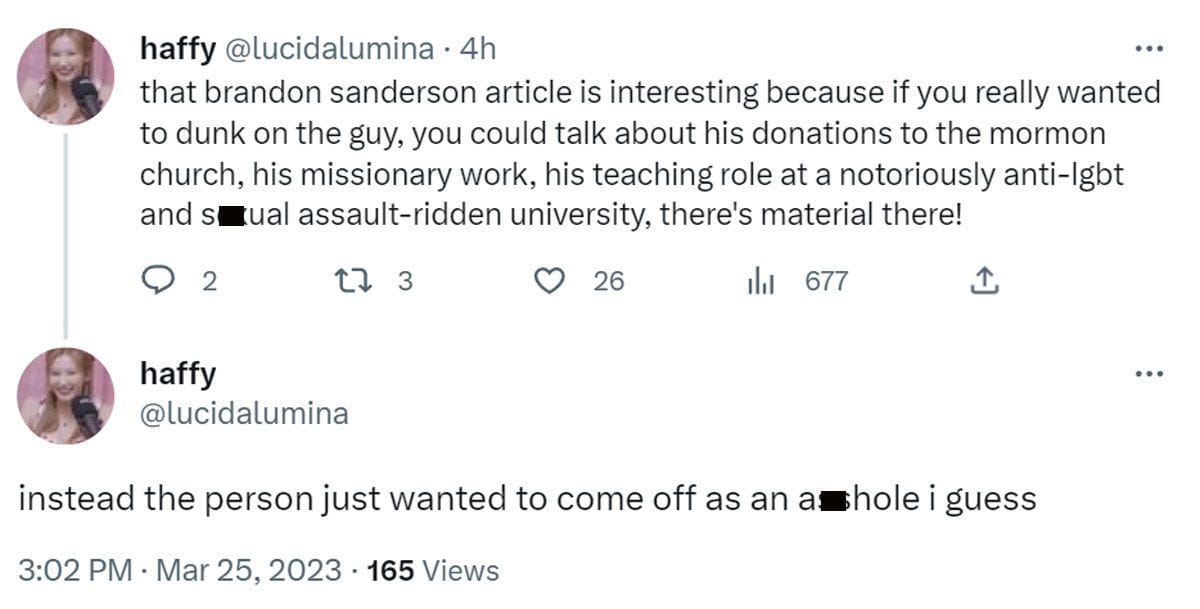Click the 3:02 PM · Mar 25, 2023 timestamp
The height and width of the screenshot is (609, 1200).
[x=183, y=570]
